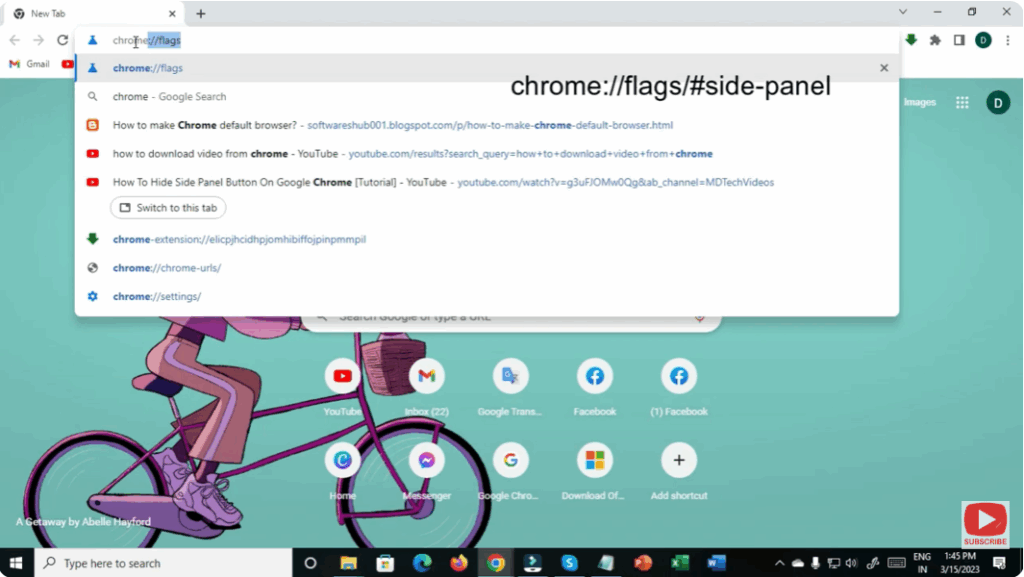The height and width of the screenshot is (577, 1024).
Task: Click the green downloader extension icon
Action: [909, 42]
